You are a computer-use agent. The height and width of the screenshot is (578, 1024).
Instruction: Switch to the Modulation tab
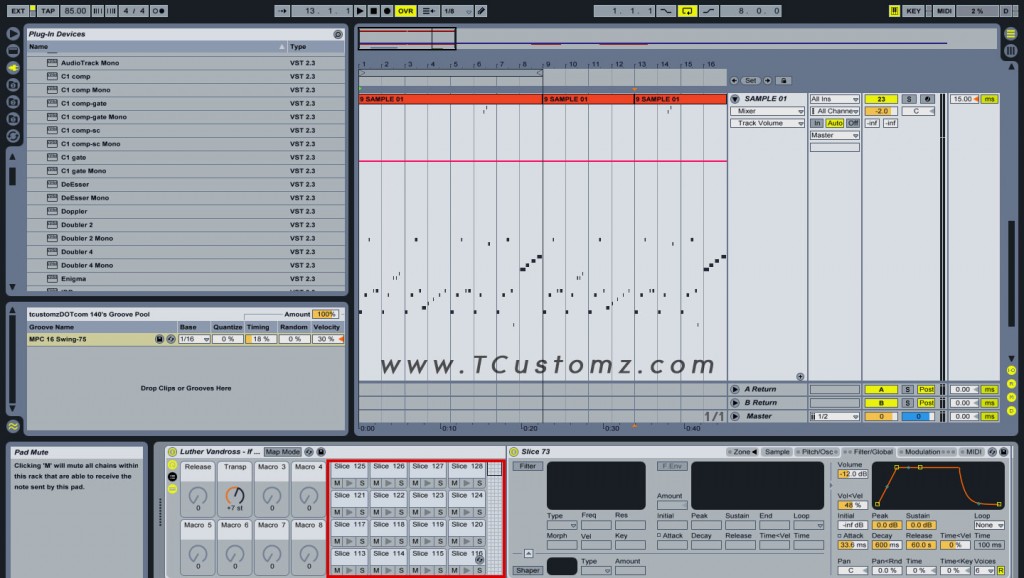tap(927, 452)
